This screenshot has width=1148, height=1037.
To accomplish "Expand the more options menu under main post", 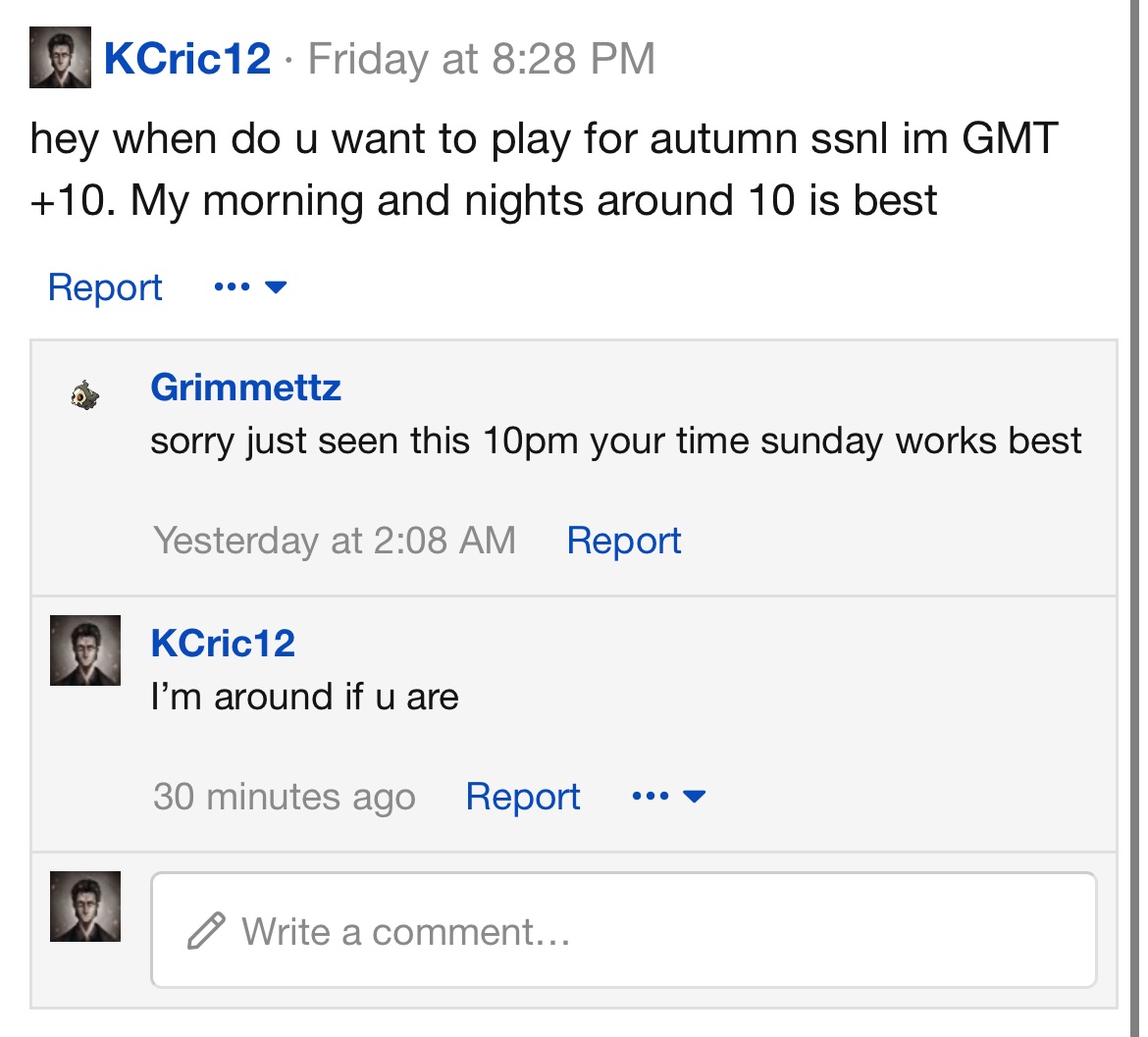I will (x=250, y=287).
